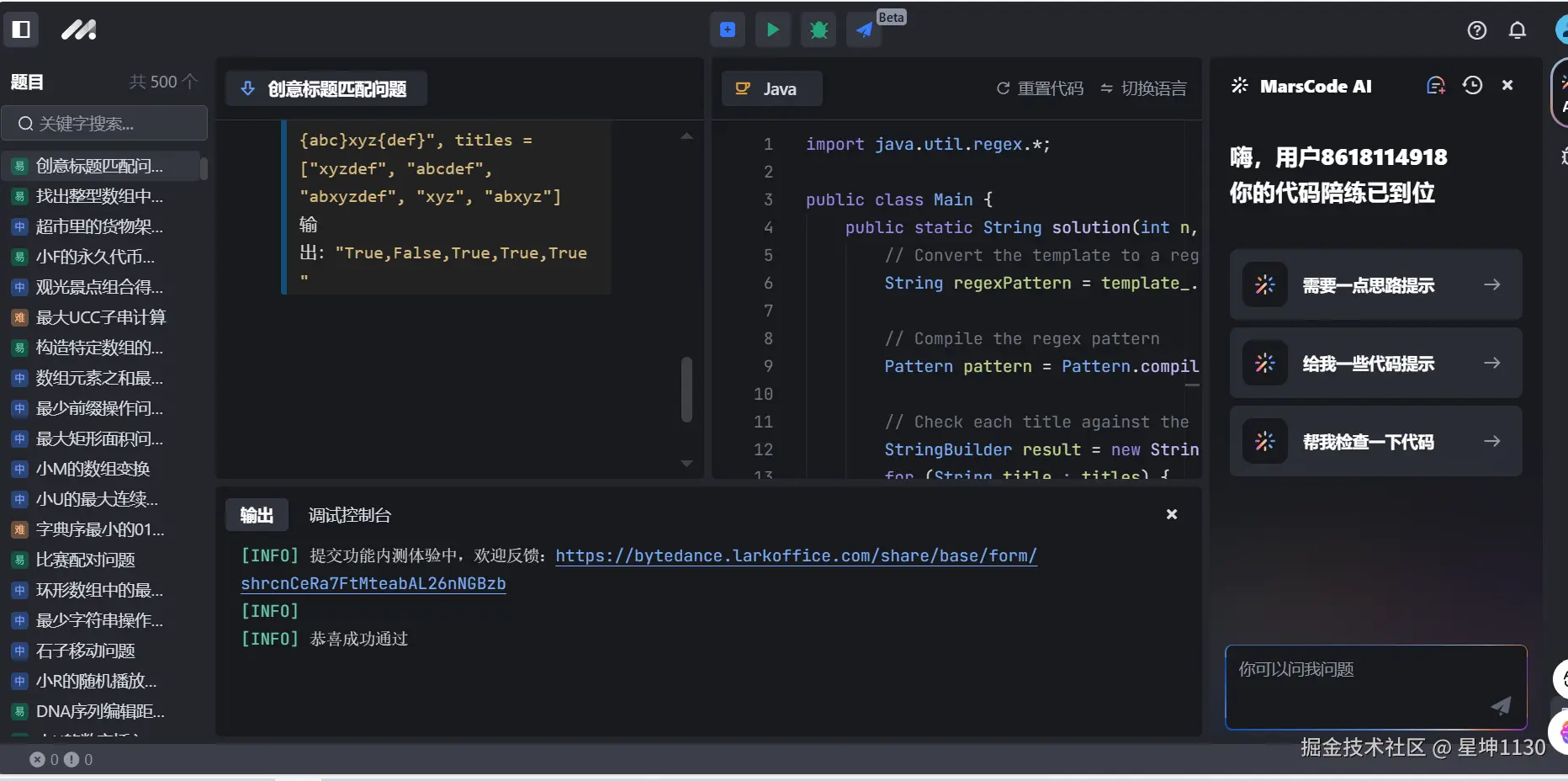This screenshot has width=1568, height=781.
Task: Open notifications bell icon
Action: point(1518,30)
